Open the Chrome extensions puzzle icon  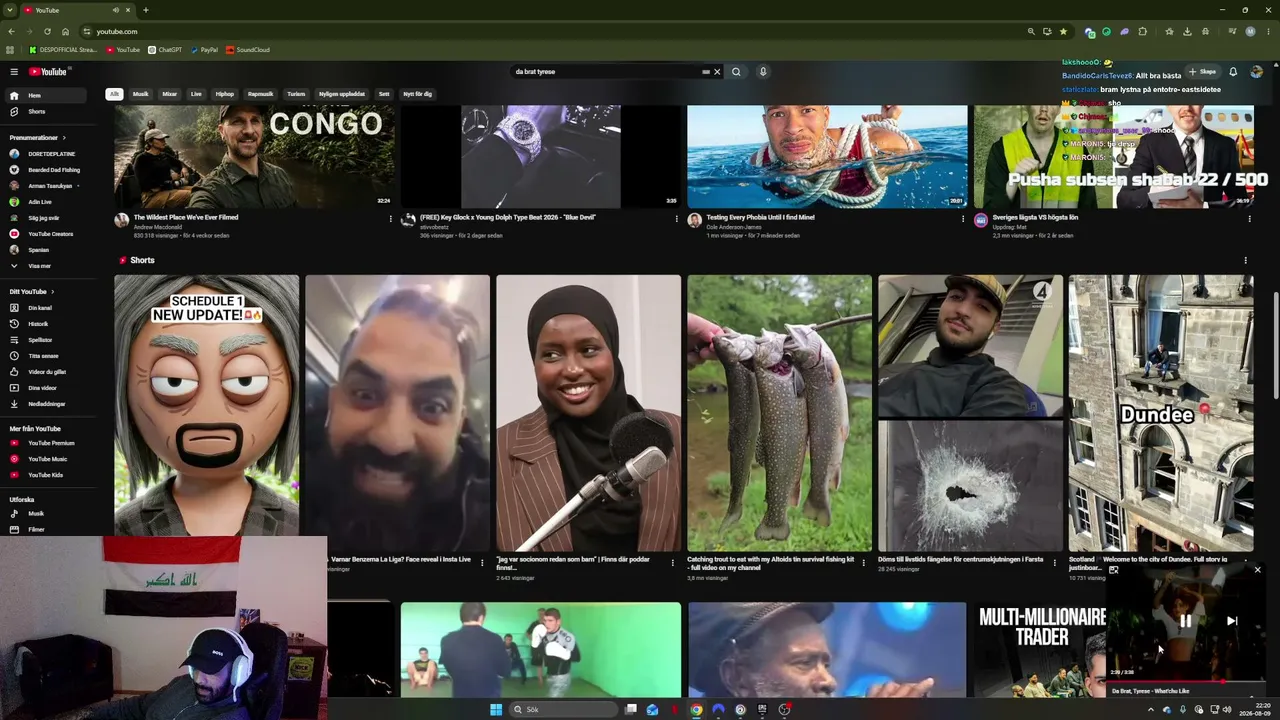point(1142,32)
